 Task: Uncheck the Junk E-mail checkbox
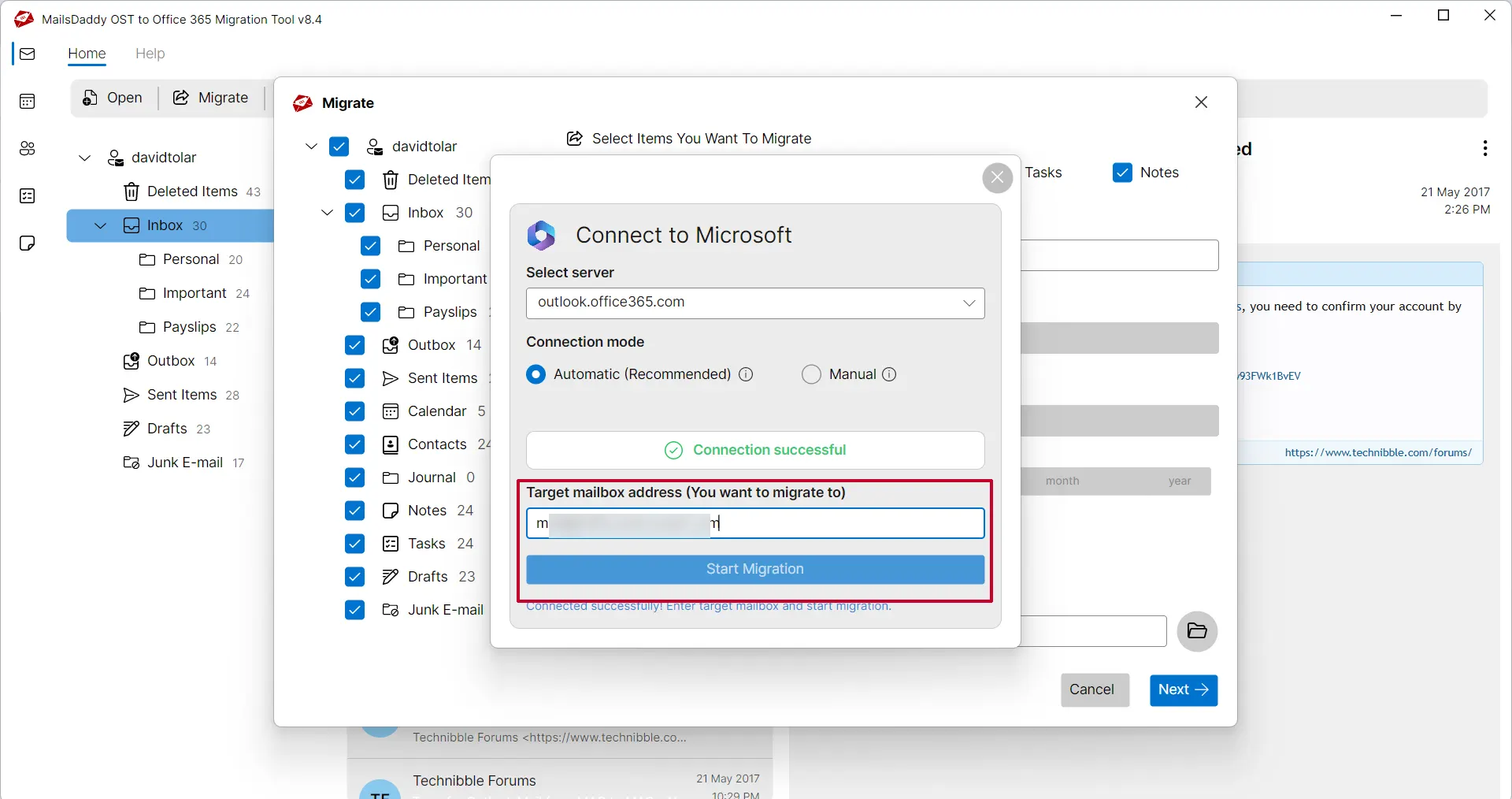pyautogui.click(x=355, y=610)
